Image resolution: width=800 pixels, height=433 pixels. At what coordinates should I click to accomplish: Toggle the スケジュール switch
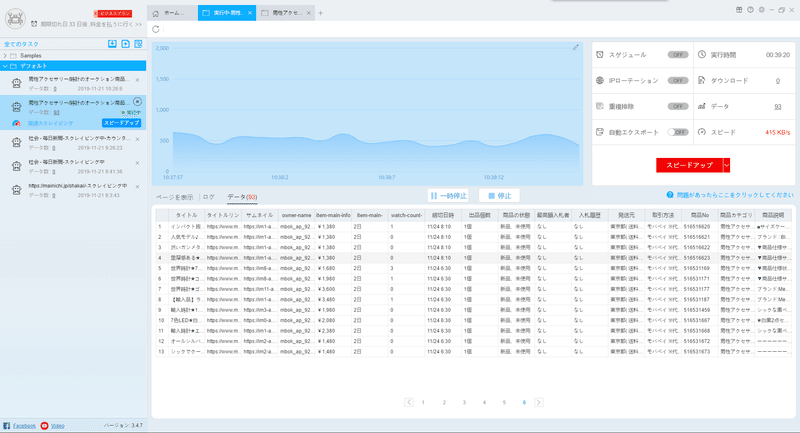tap(678, 55)
